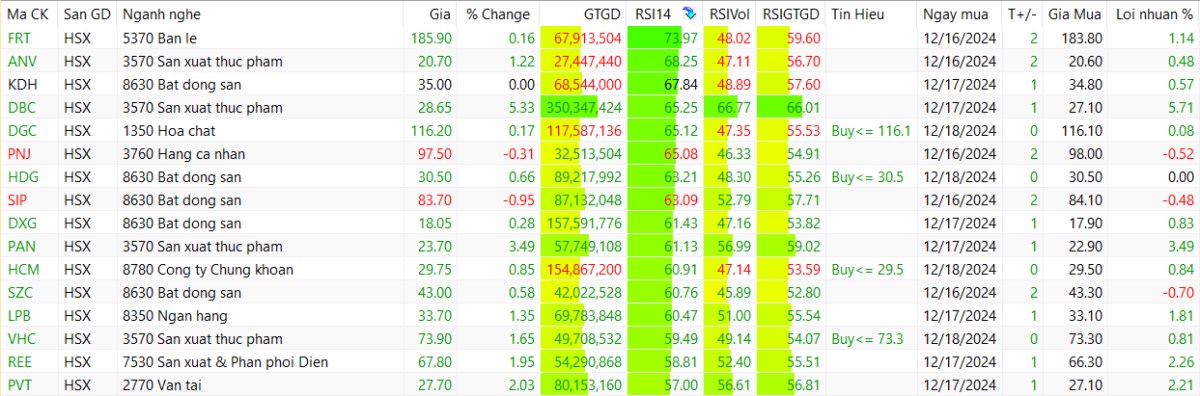Select the PVT ticker row
The height and width of the screenshot is (396, 1200).
click(600, 383)
